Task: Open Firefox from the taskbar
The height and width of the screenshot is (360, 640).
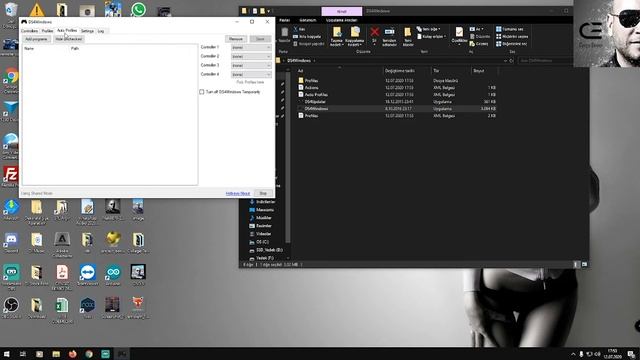Action: [72, 354]
